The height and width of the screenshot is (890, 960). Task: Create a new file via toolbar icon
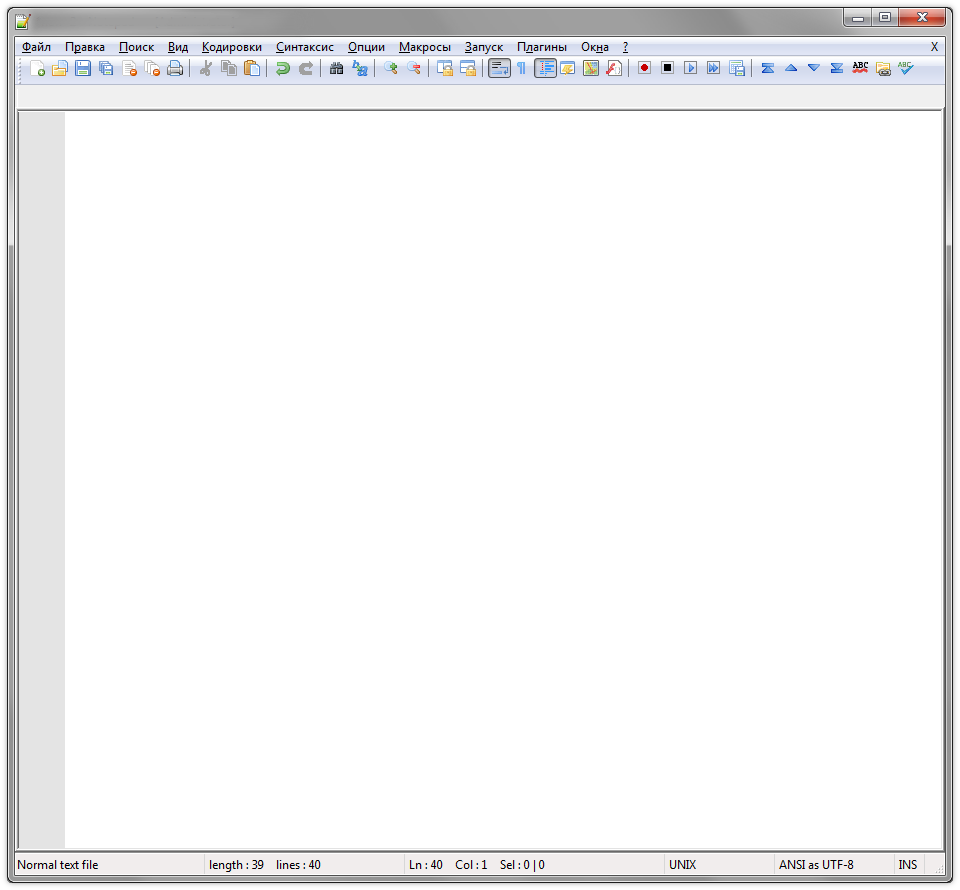[37, 68]
